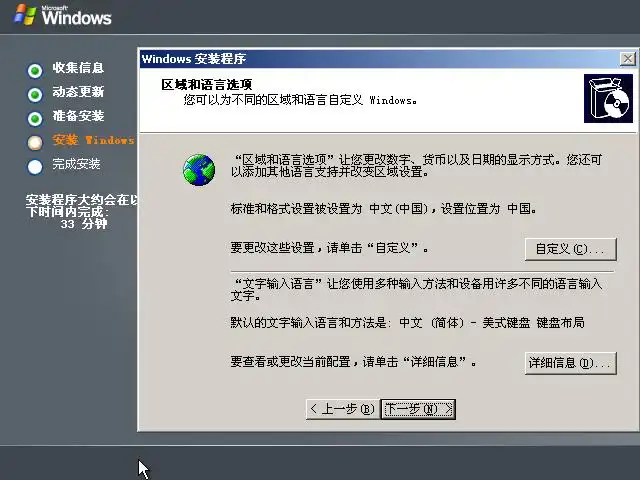Go back with 上一步(B) button

[343, 409]
